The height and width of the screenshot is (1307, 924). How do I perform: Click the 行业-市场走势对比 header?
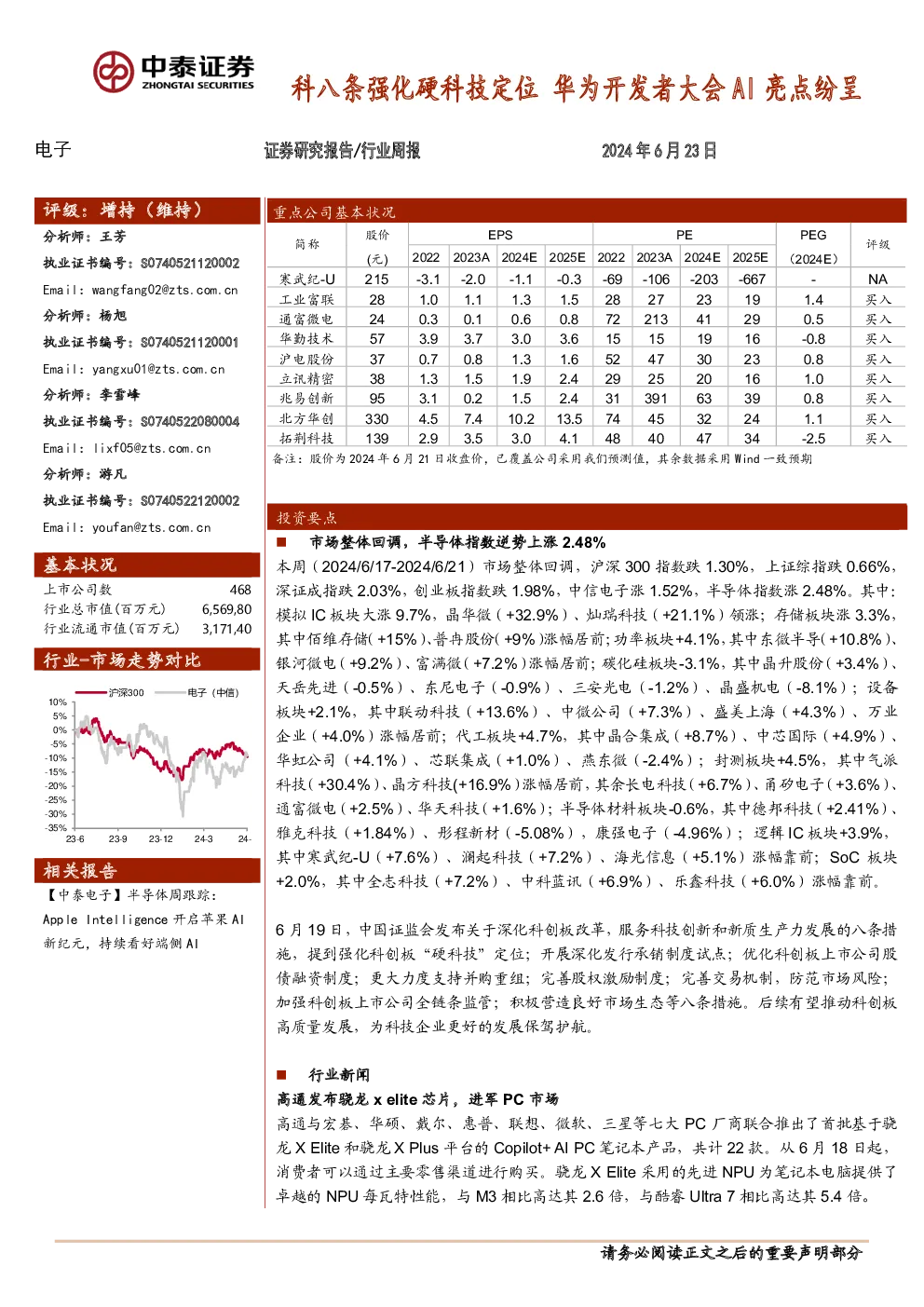point(147,660)
